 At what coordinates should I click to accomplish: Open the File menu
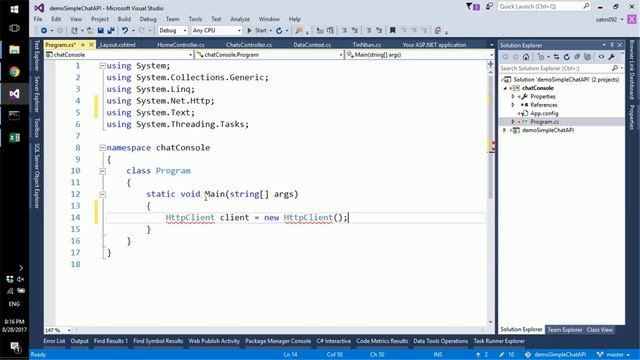[38, 19]
